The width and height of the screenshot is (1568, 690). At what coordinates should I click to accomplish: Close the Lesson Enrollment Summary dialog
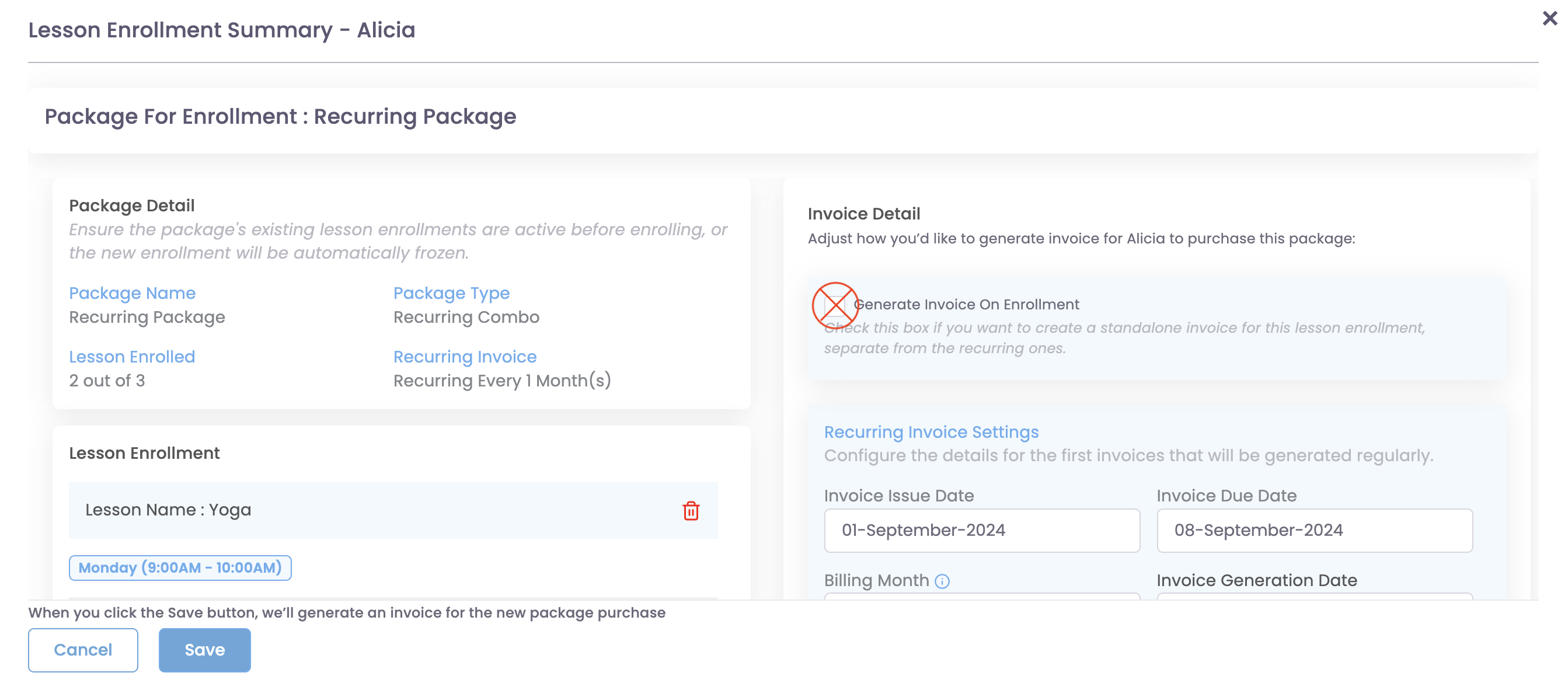coord(1549,18)
